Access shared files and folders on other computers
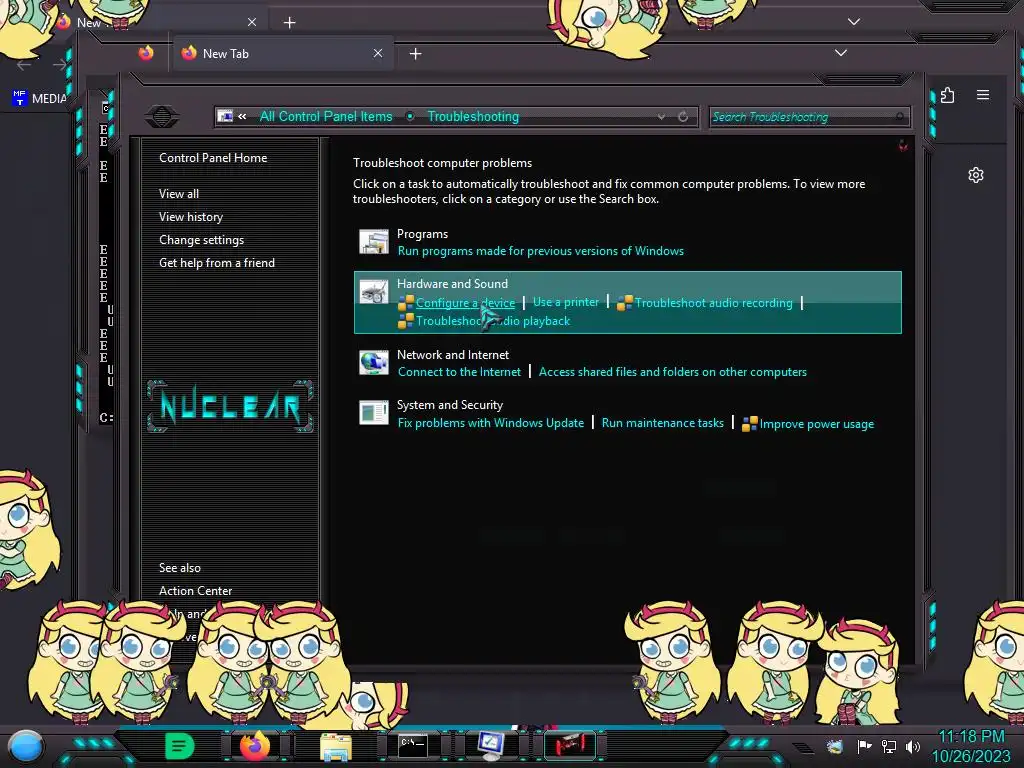Image resolution: width=1024 pixels, height=768 pixels. (x=673, y=372)
